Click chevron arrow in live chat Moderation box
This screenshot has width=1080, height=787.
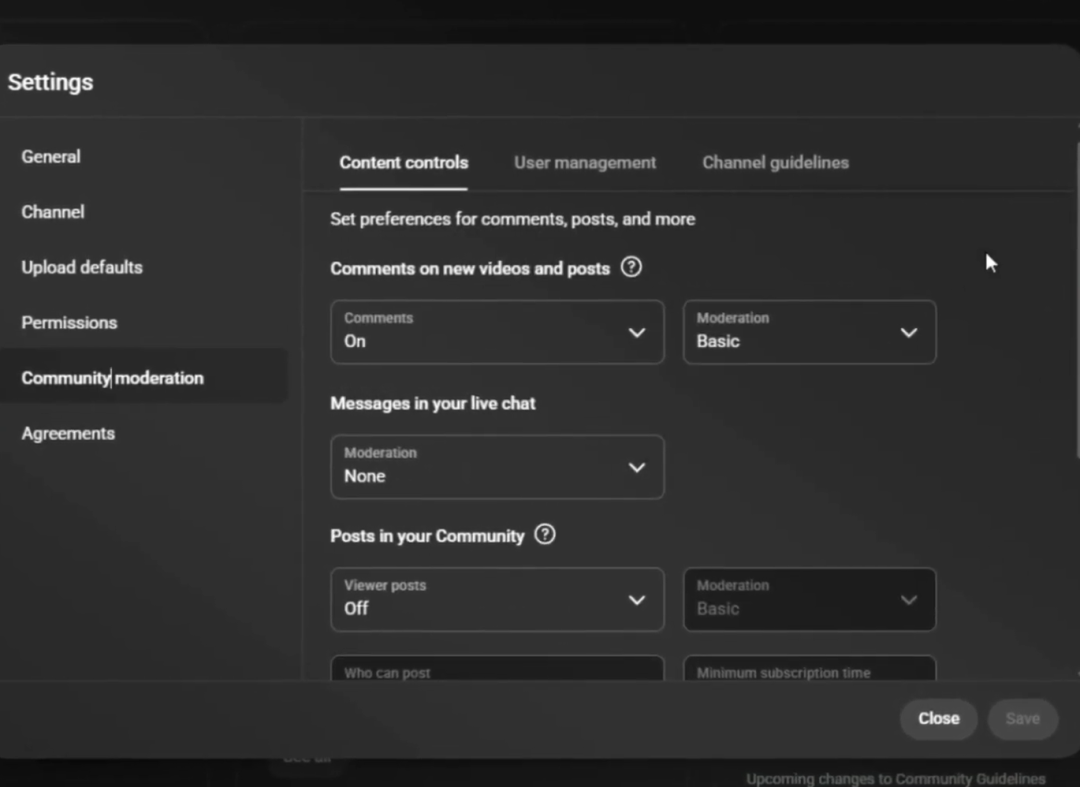tap(637, 467)
